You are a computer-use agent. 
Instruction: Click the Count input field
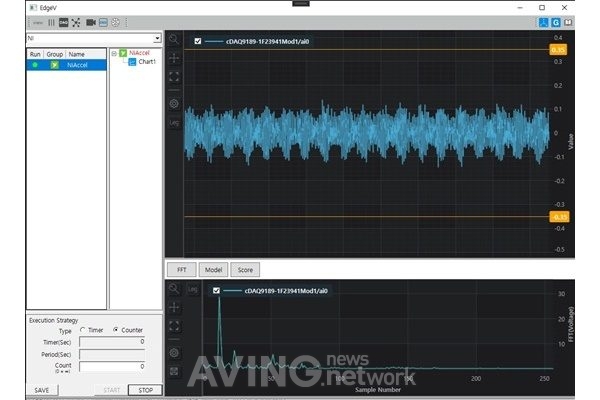point(112,367)
